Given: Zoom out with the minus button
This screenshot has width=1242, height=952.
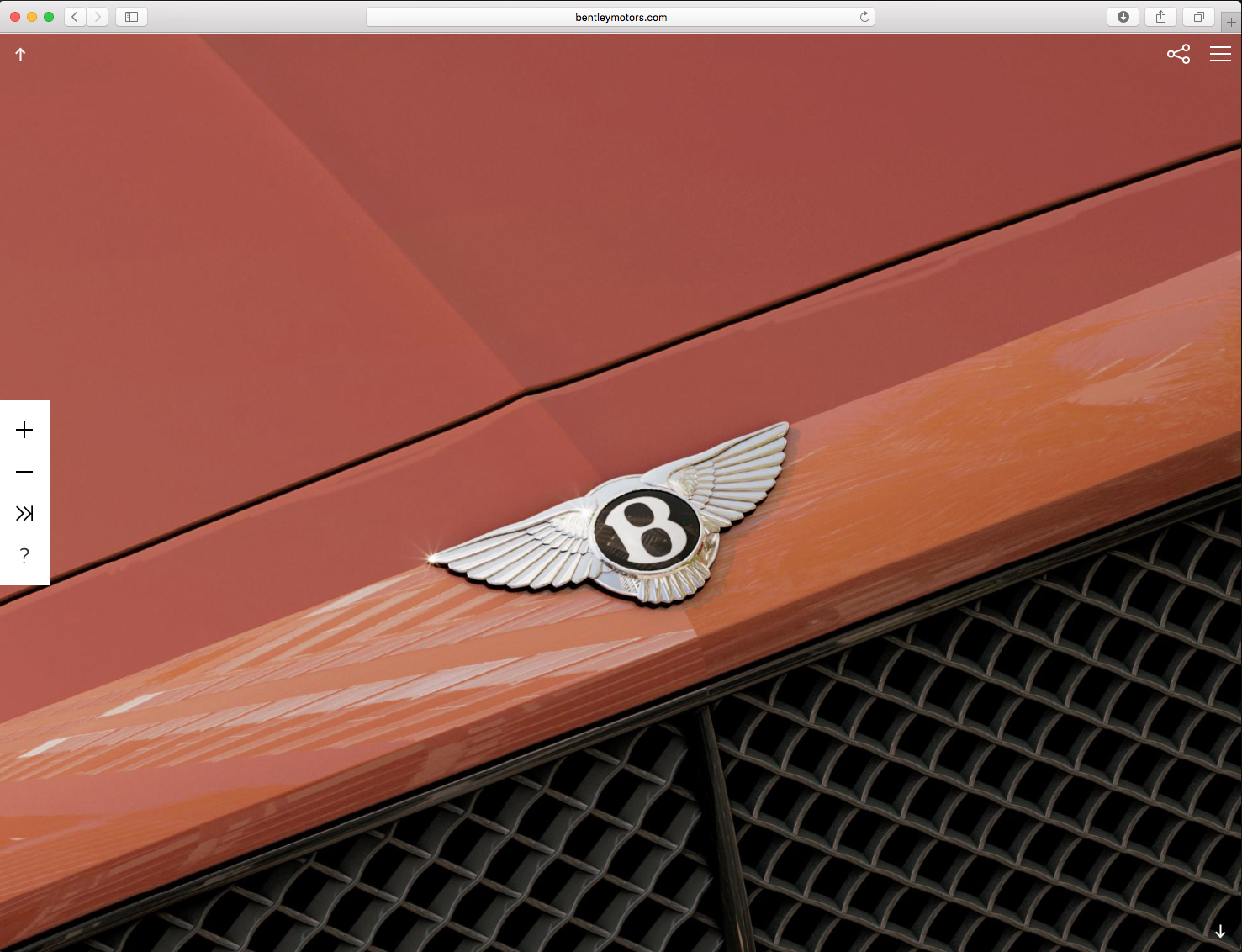Looking at the screenshot, I should pyautogui.click(x=24, y=472).
